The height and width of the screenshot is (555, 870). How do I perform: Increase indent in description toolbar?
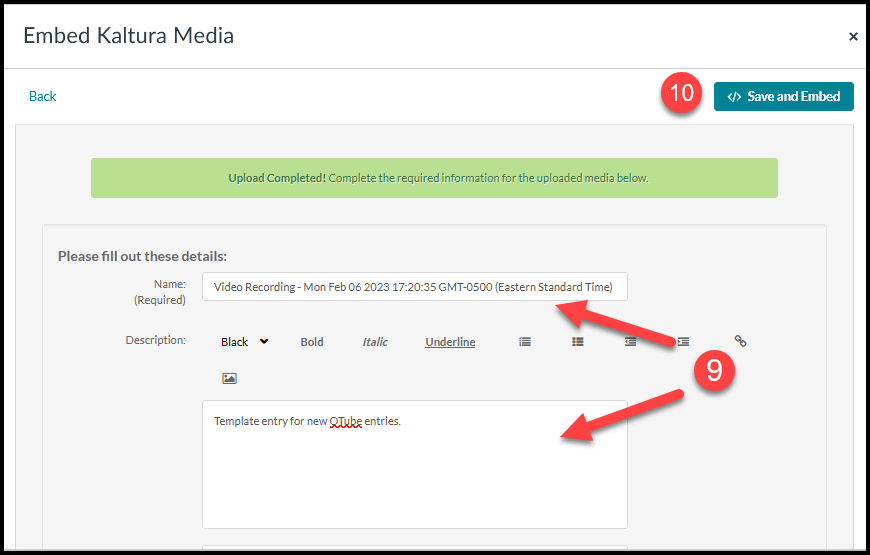[683, 342]
